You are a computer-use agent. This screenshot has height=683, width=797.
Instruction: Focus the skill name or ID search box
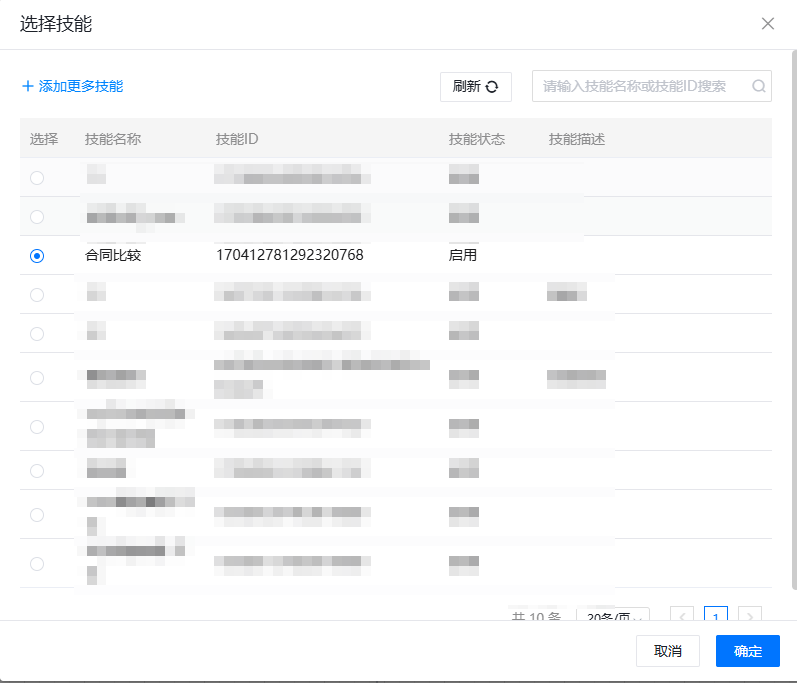[x=645, y=86]
